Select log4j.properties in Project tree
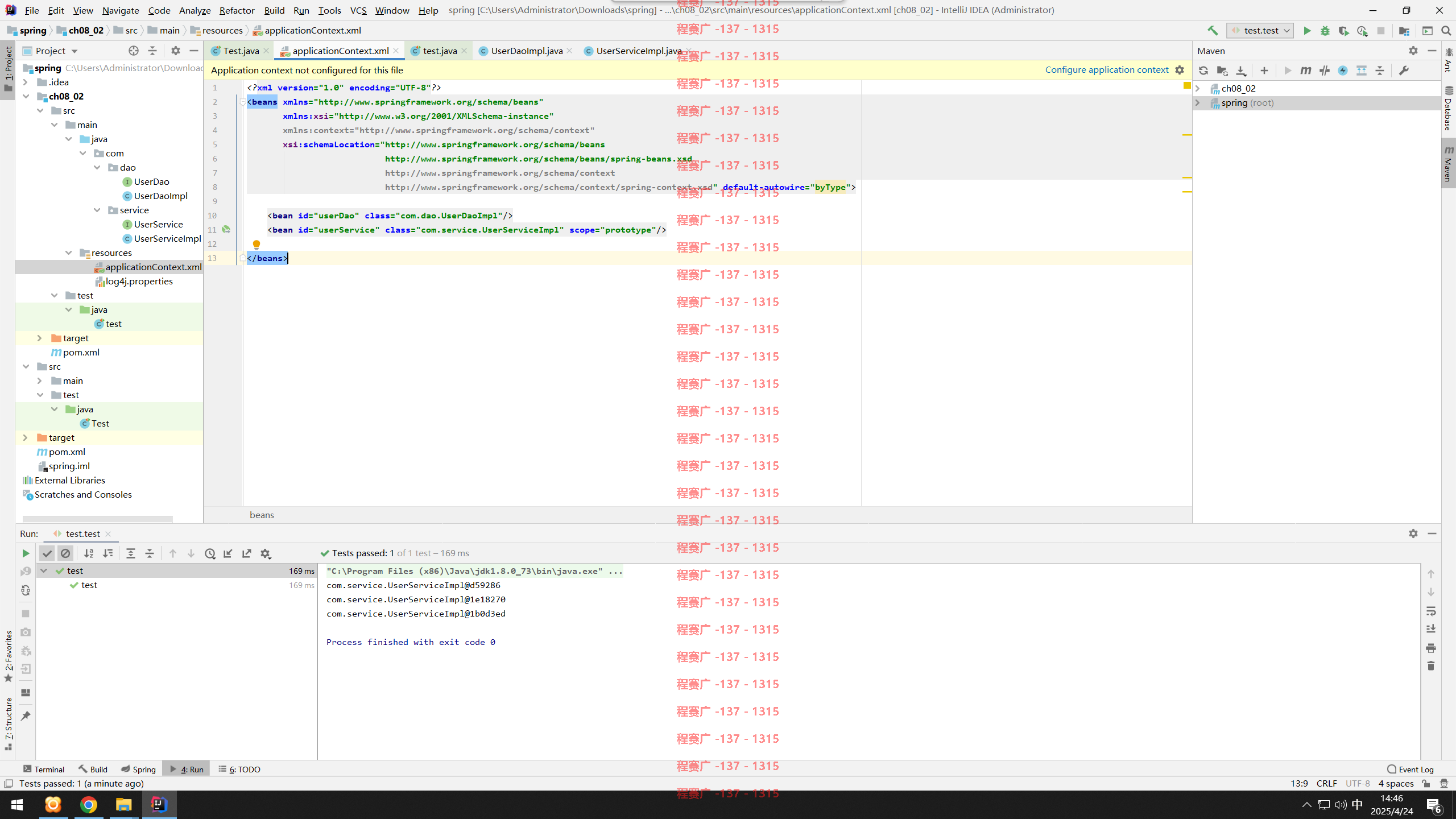The height and width of the screenshot is (819, 1456). tap(134, 281)
